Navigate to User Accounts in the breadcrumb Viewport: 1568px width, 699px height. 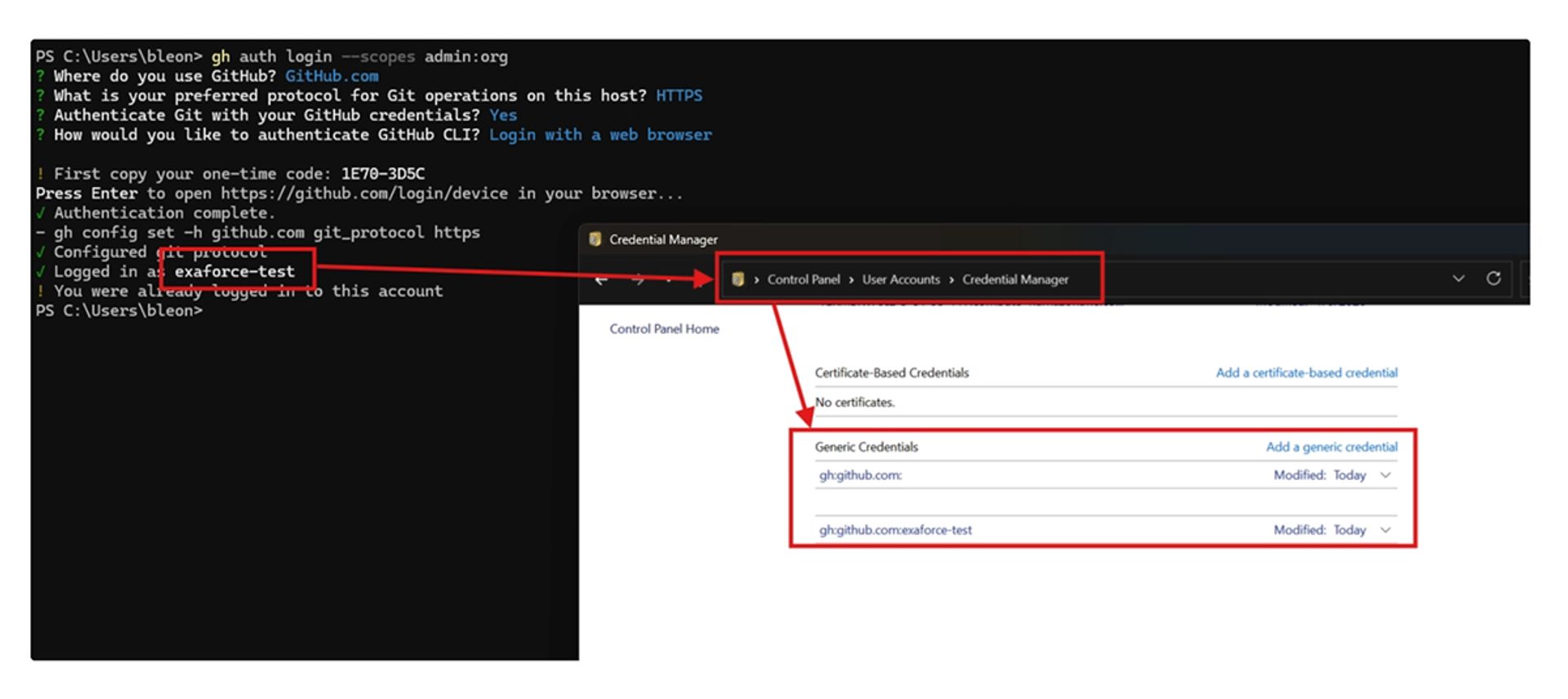coord(902,279)
